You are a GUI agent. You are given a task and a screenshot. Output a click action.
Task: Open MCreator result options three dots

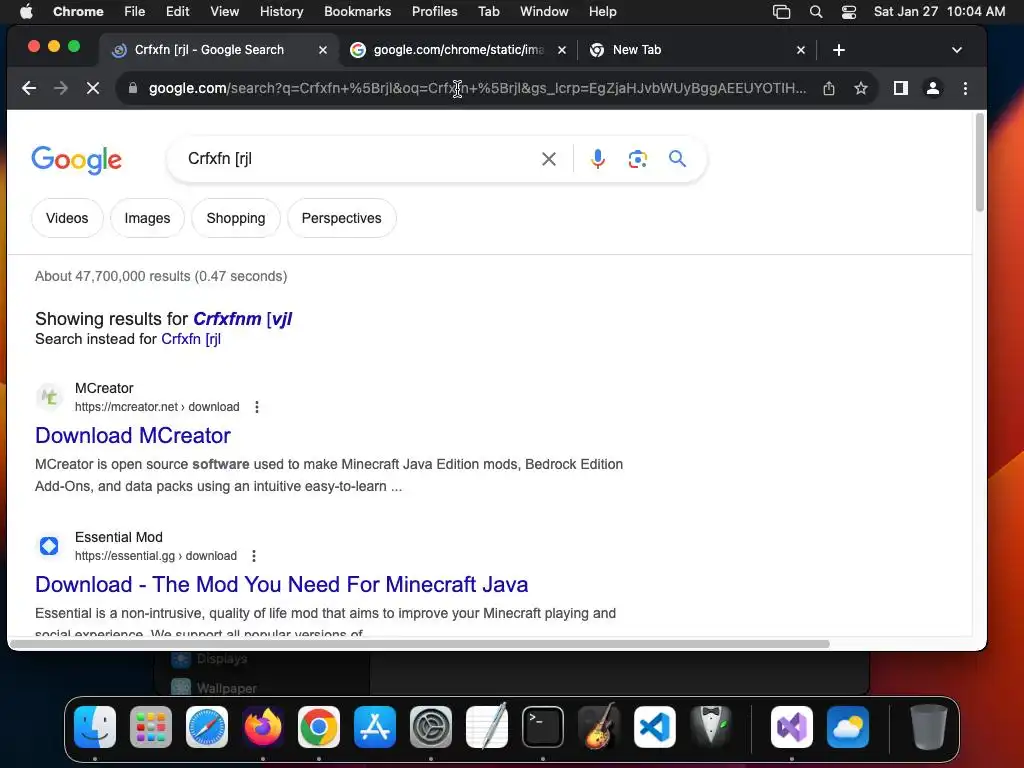[257, 407]
